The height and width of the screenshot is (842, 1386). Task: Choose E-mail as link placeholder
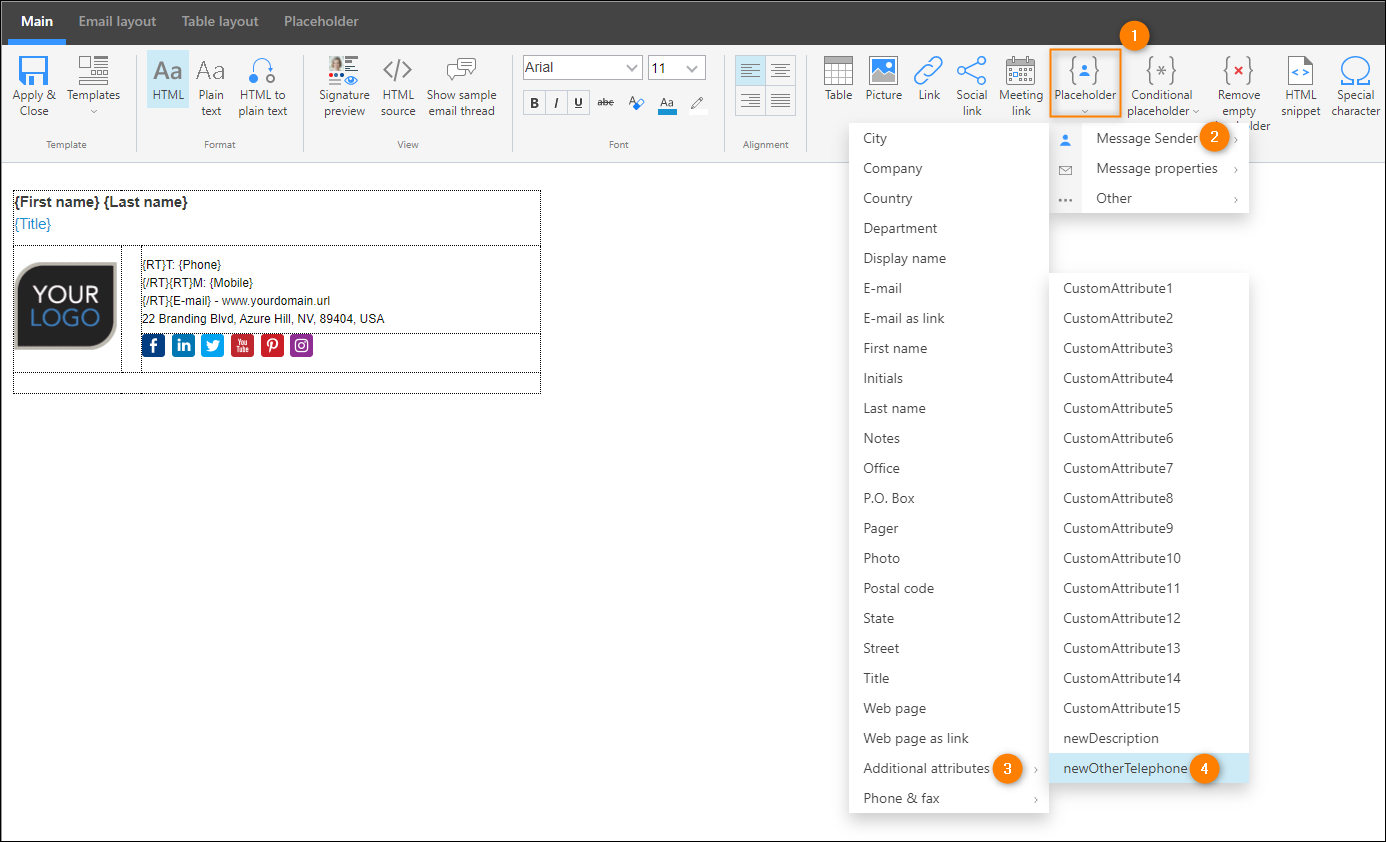[948, 318]
